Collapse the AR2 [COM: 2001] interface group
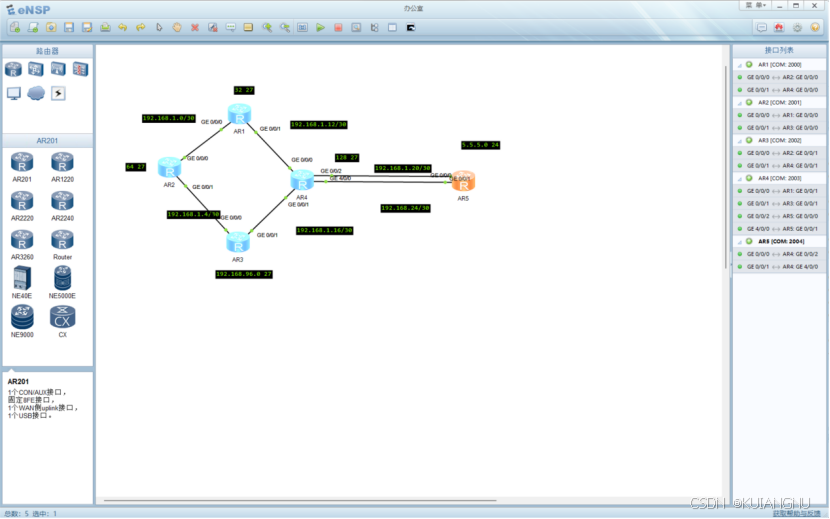830x519 pixels. (739, 103)
